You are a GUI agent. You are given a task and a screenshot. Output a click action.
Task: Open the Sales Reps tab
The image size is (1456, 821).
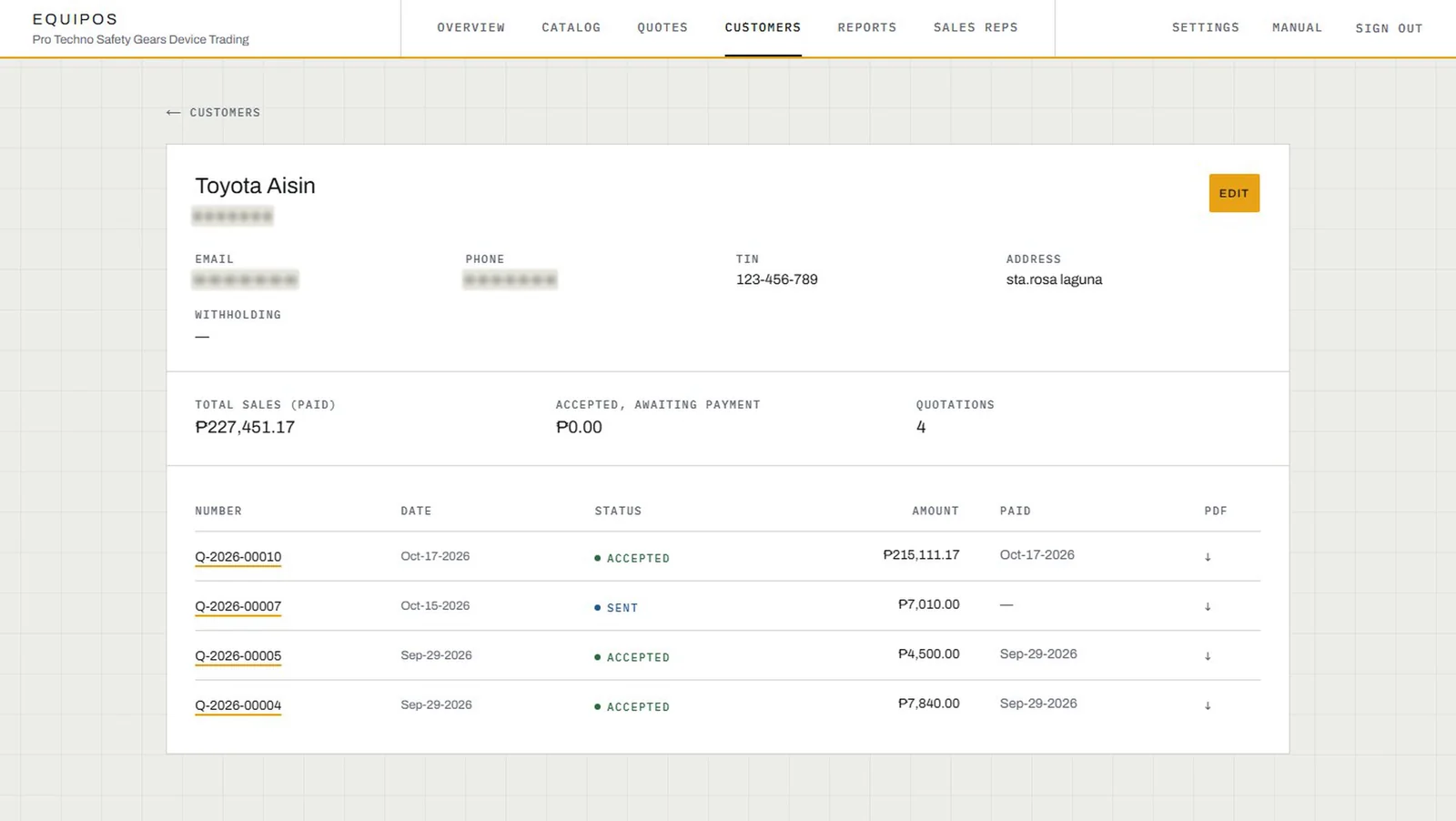tap(976, 27)
